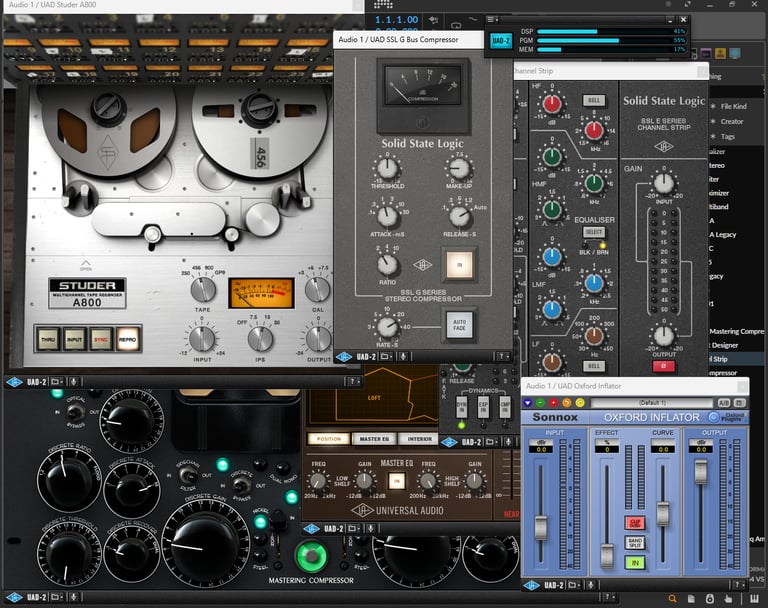Click the INPUT fader handle on Oxford Inflator
This screenshot has width=768, height=608.
(541, 528)
